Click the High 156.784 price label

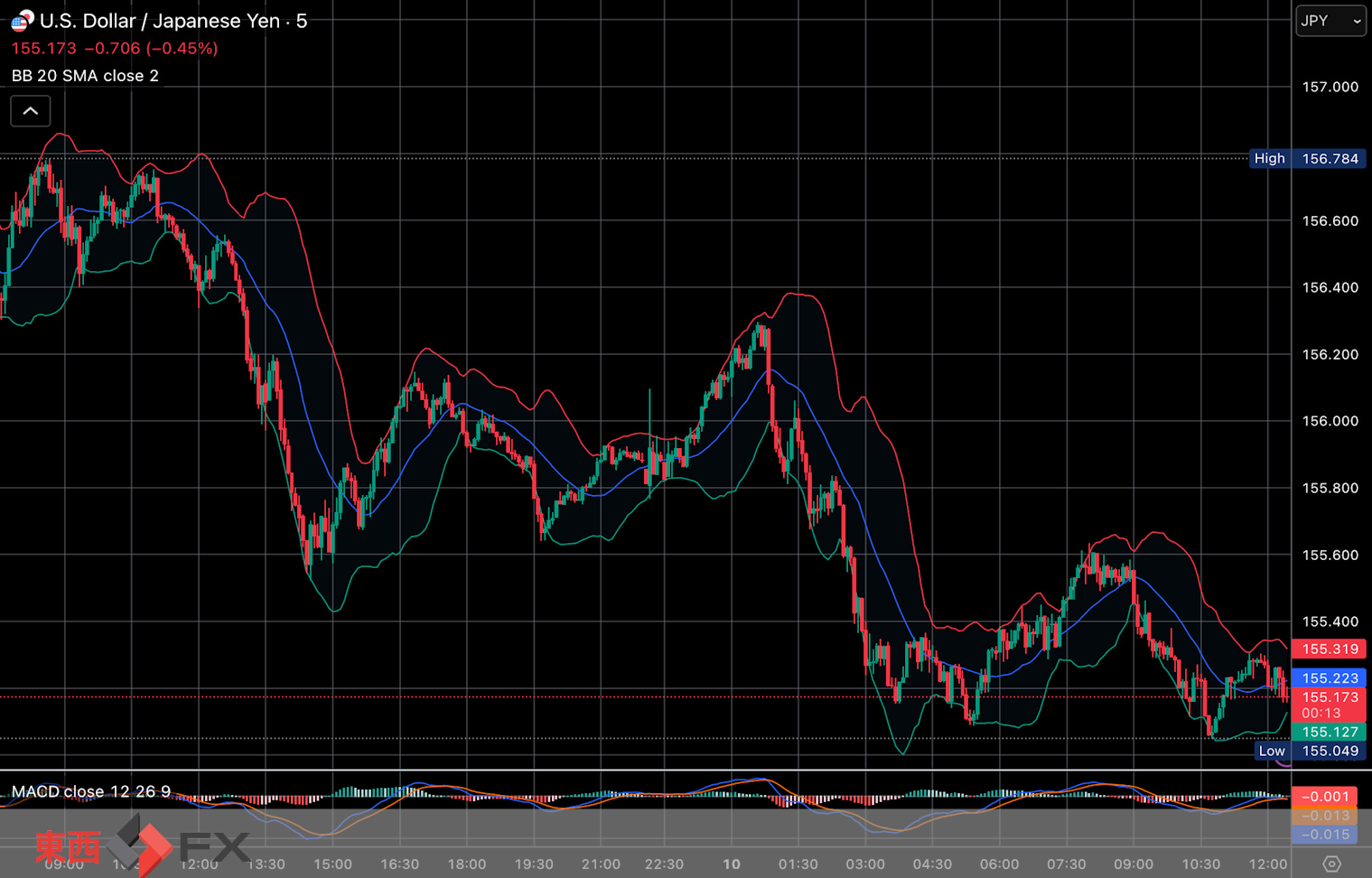click(1307, 158)
